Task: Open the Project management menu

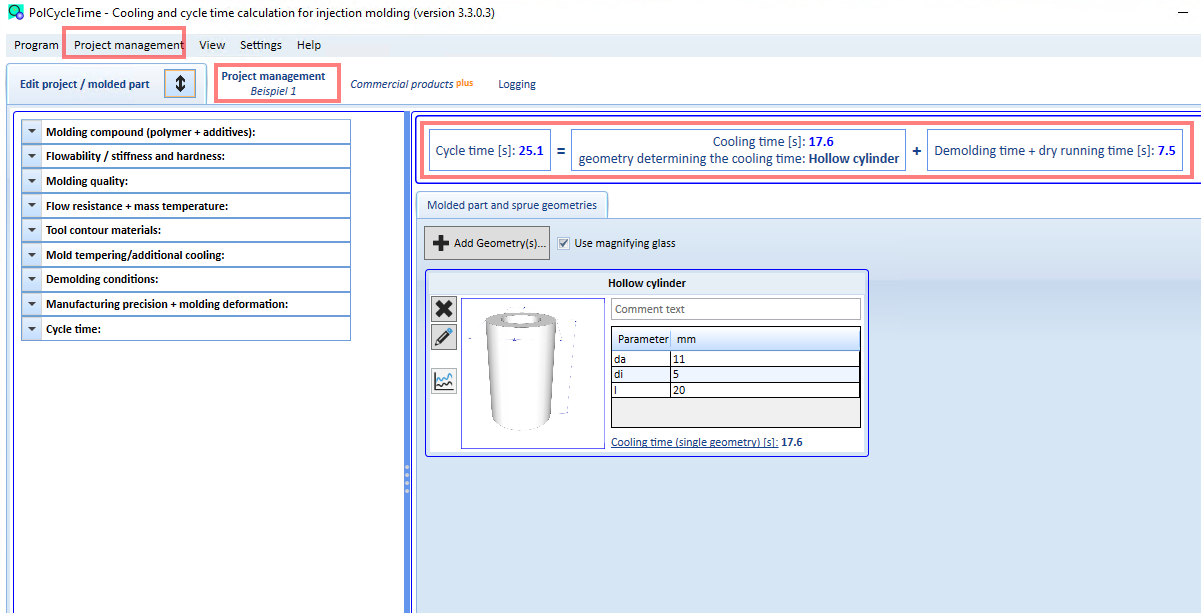Action: [x=129, y=45]
